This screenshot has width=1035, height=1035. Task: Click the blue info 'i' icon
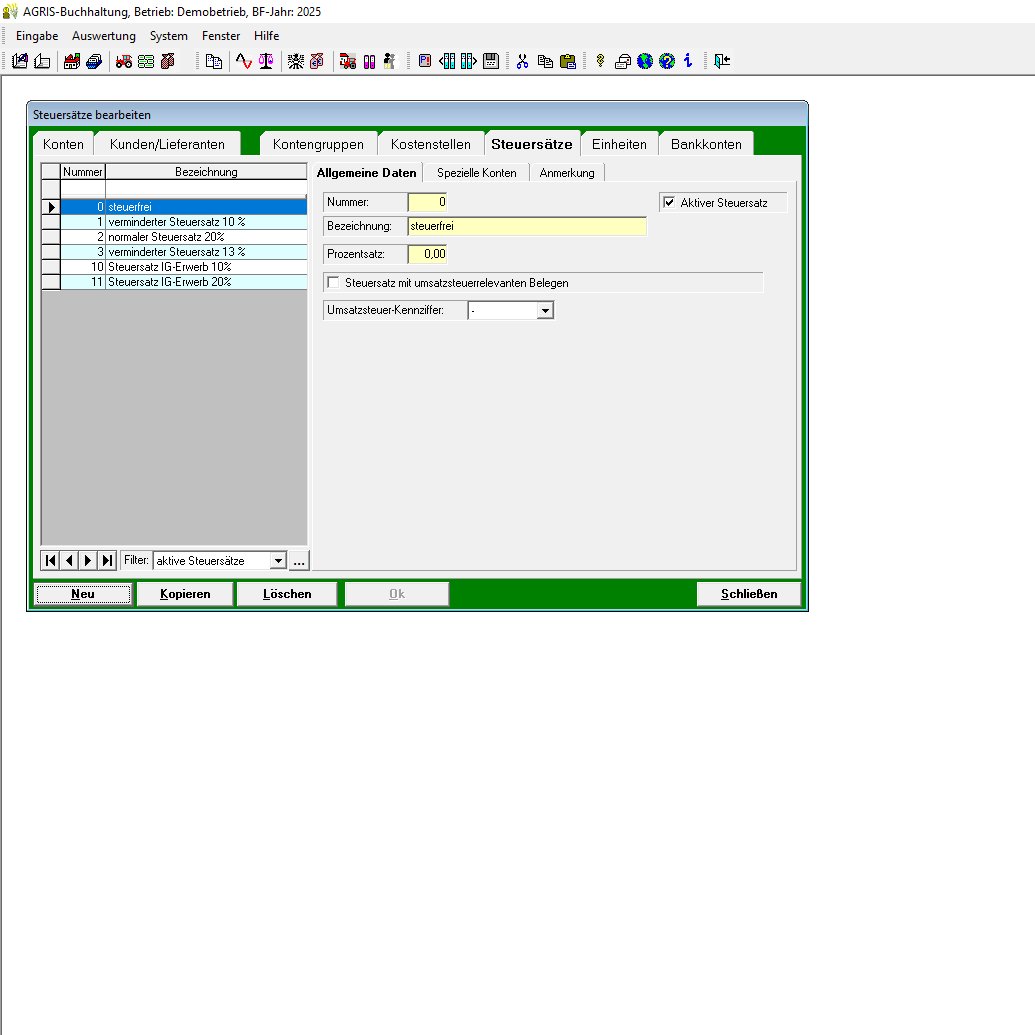[688, 61]
